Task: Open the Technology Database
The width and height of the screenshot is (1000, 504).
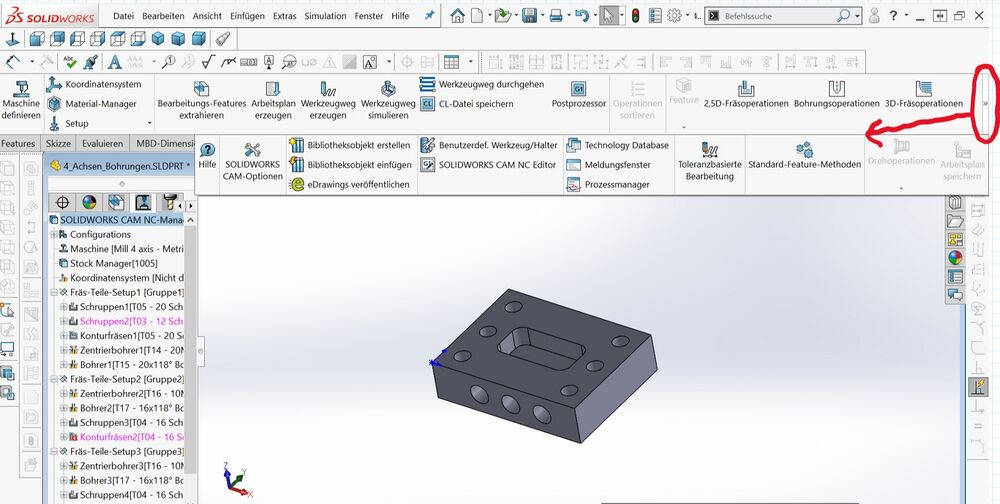Action: [626, 145]
